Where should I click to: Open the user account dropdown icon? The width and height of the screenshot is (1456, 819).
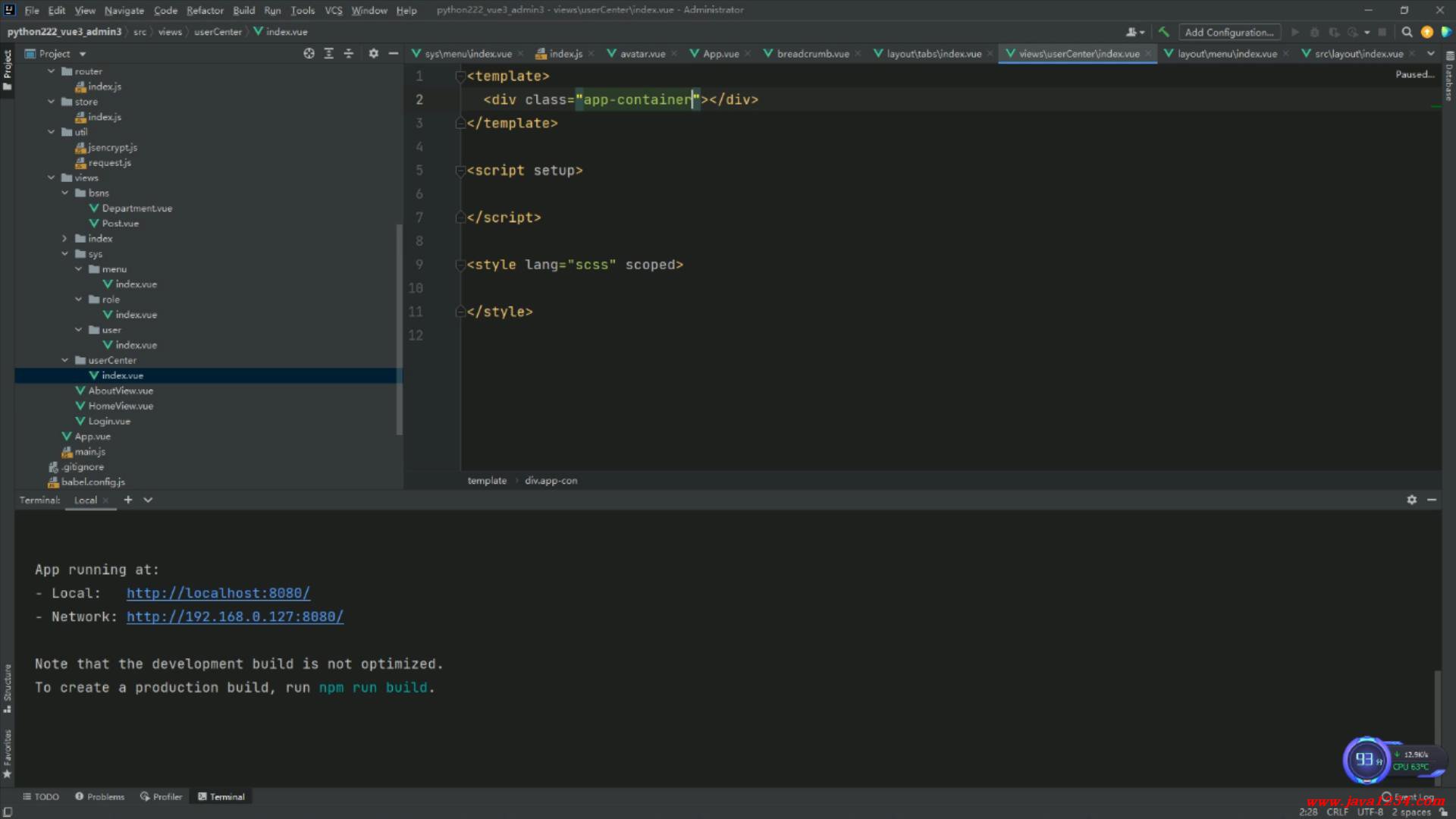[1134, 32]
